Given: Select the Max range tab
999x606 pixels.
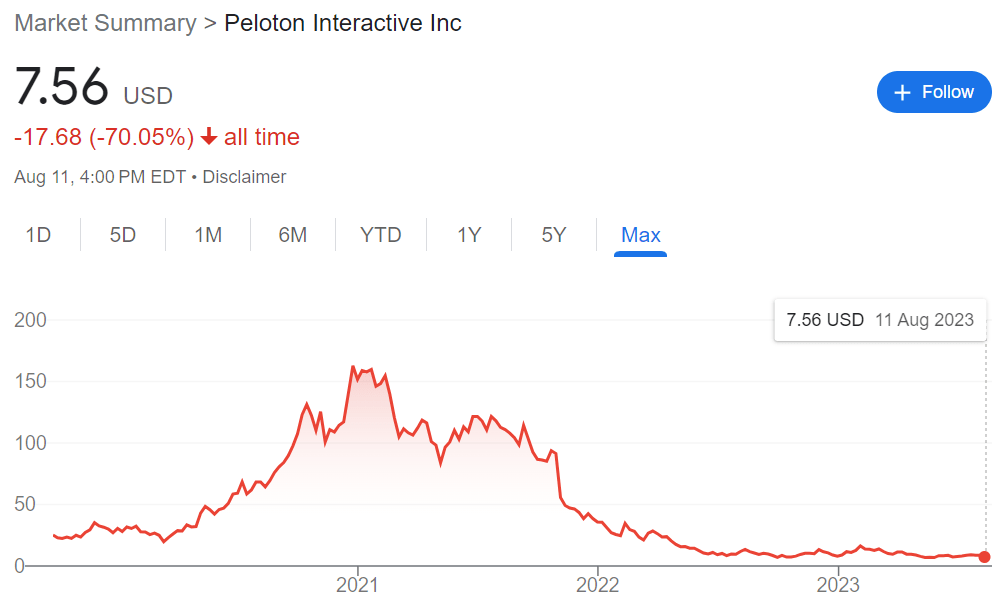Looking at the screenshot, I should click(640, 234).
